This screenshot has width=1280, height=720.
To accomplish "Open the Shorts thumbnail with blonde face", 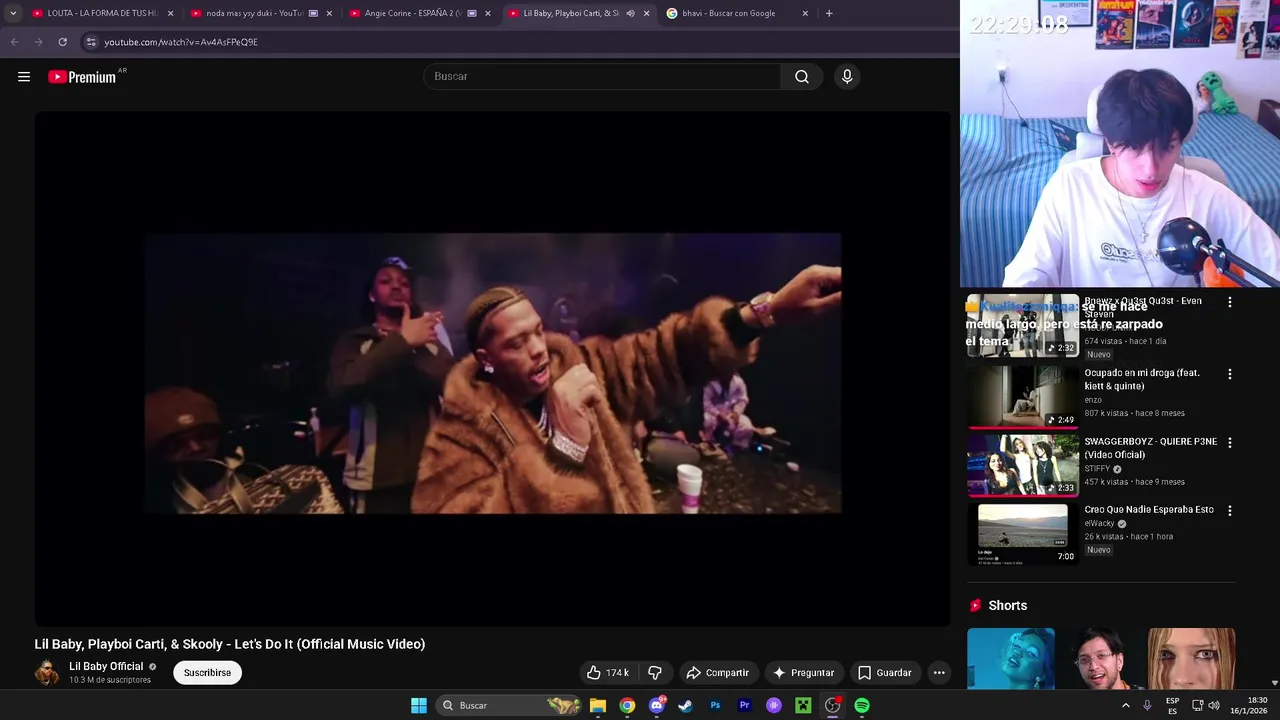I will coord(1191,659).
